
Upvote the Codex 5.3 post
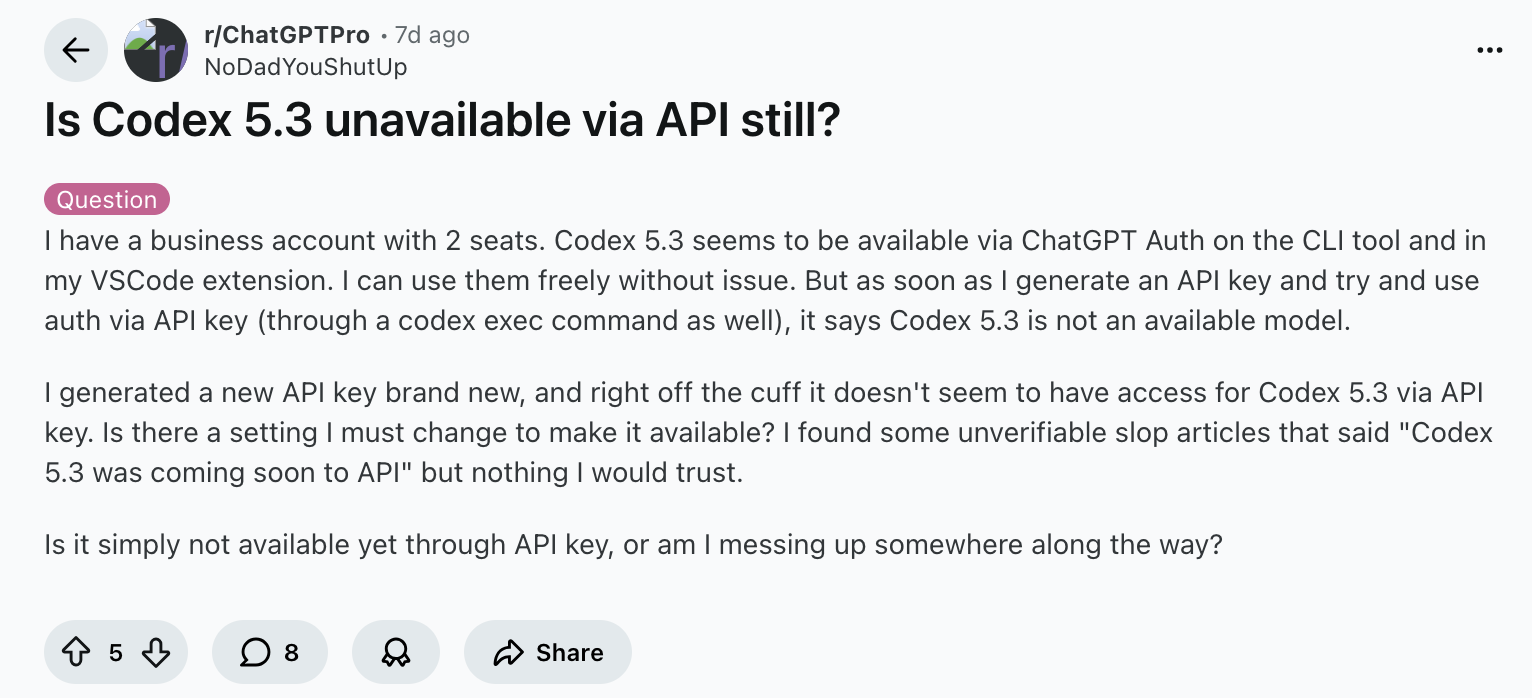[x=76, y=653]
